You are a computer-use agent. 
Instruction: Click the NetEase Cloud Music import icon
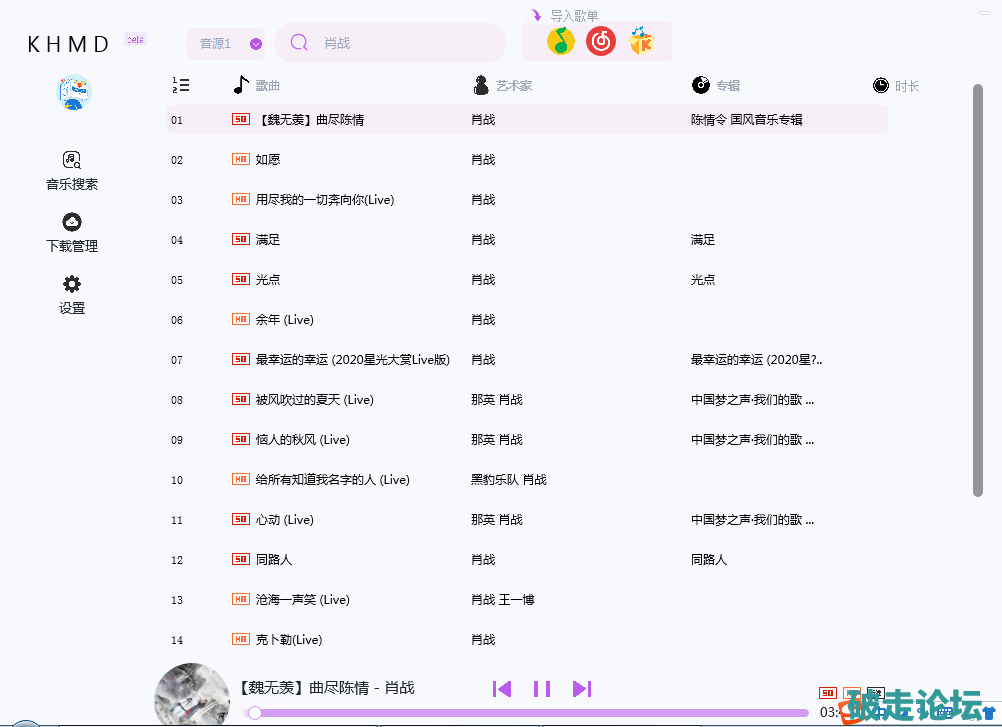(601, 42)
